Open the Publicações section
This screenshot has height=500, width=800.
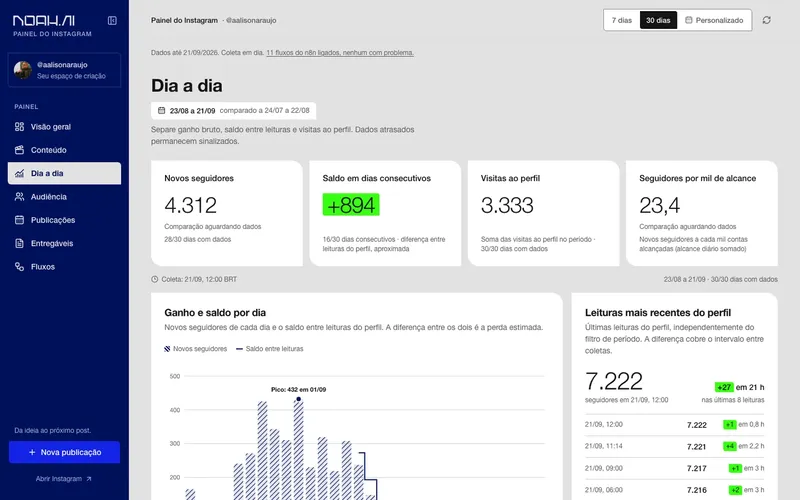[64, 220]
